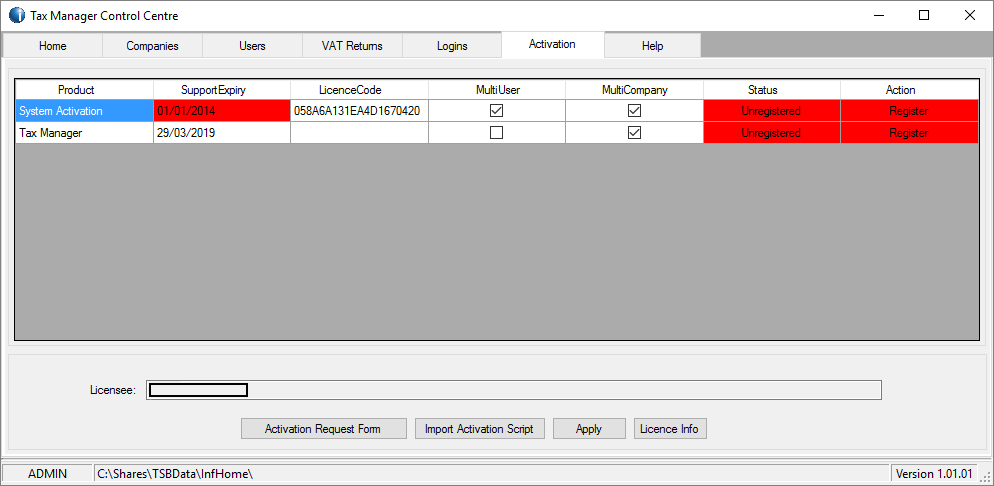Click the Apply button
The height and width of the screenshot is (486, 994).
[589, 429]
